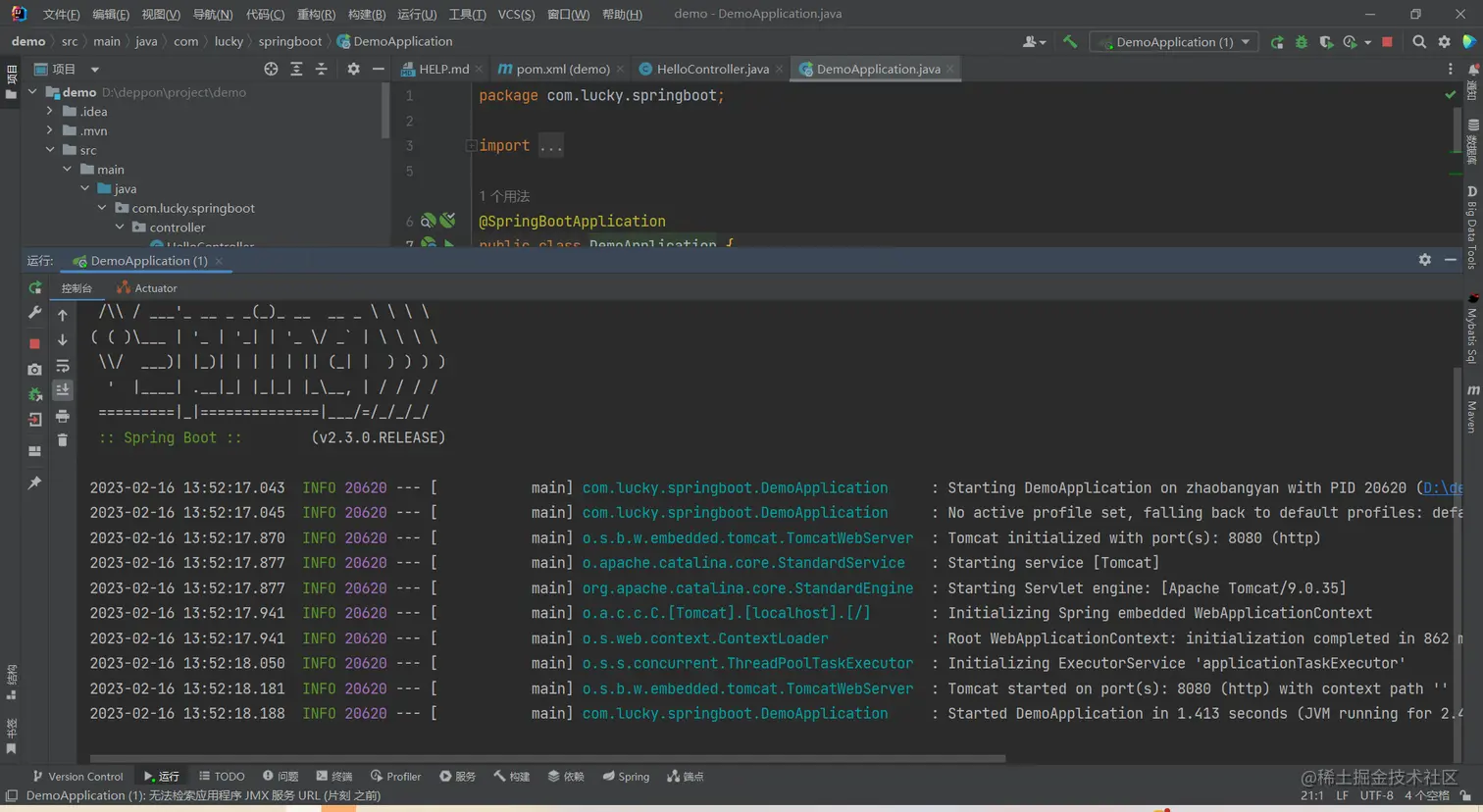
Task: Click the print console output icon
Action: [63, 416]
